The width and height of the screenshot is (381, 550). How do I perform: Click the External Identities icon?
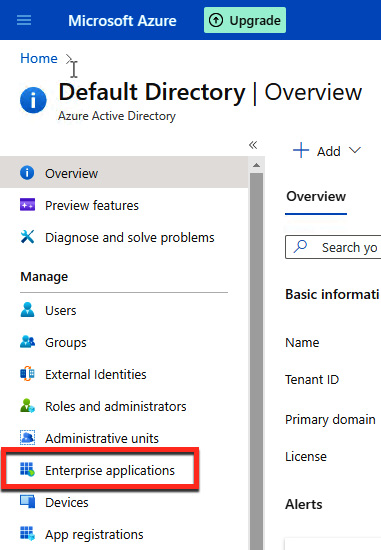click(27, 374)
